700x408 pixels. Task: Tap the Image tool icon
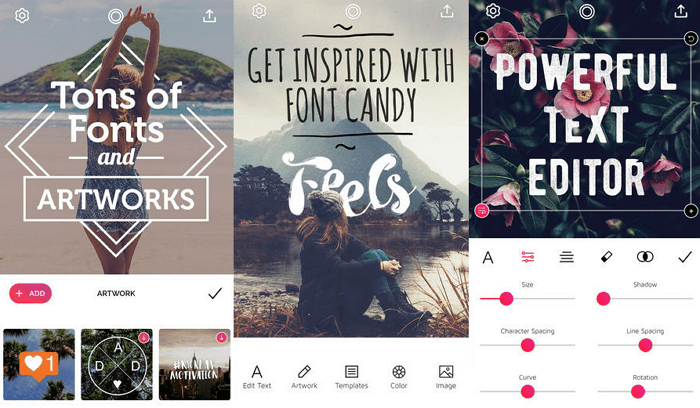pos(446,377)
